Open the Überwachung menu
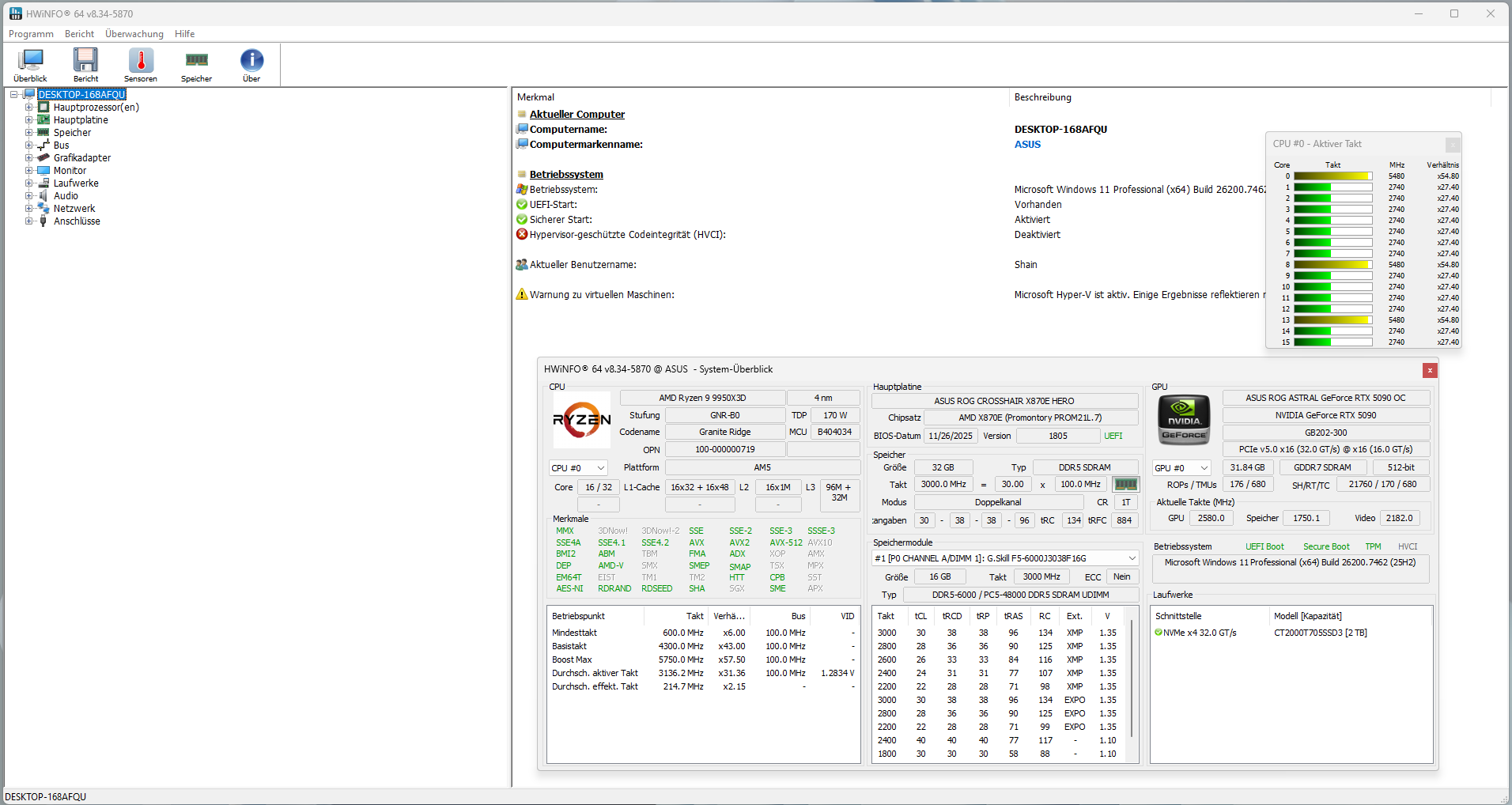Screen dimensions: 1512x805 [x=134, y=34]
